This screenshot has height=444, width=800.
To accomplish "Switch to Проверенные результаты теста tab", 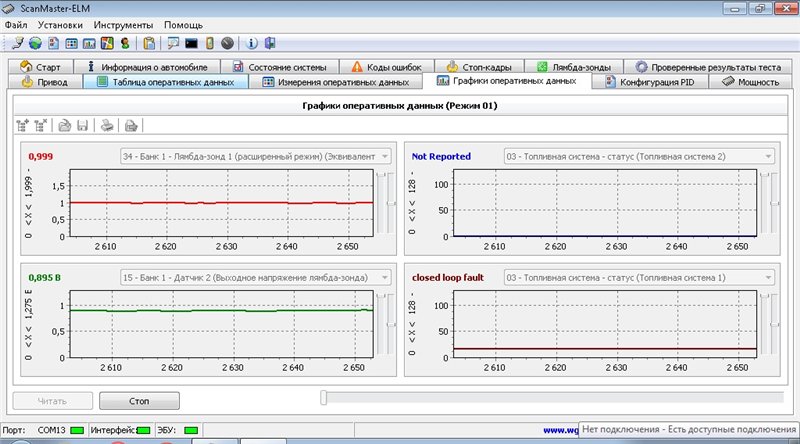I will pos(708,67).
